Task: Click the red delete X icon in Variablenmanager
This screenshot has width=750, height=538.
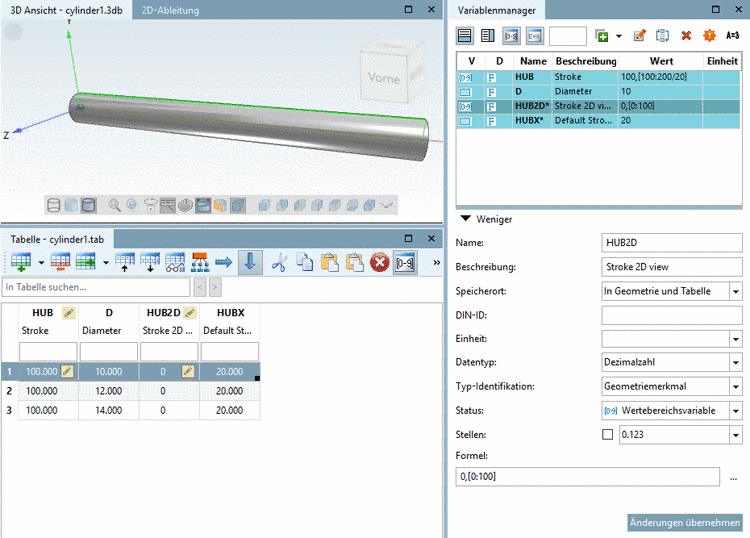Action: (686, 35)
